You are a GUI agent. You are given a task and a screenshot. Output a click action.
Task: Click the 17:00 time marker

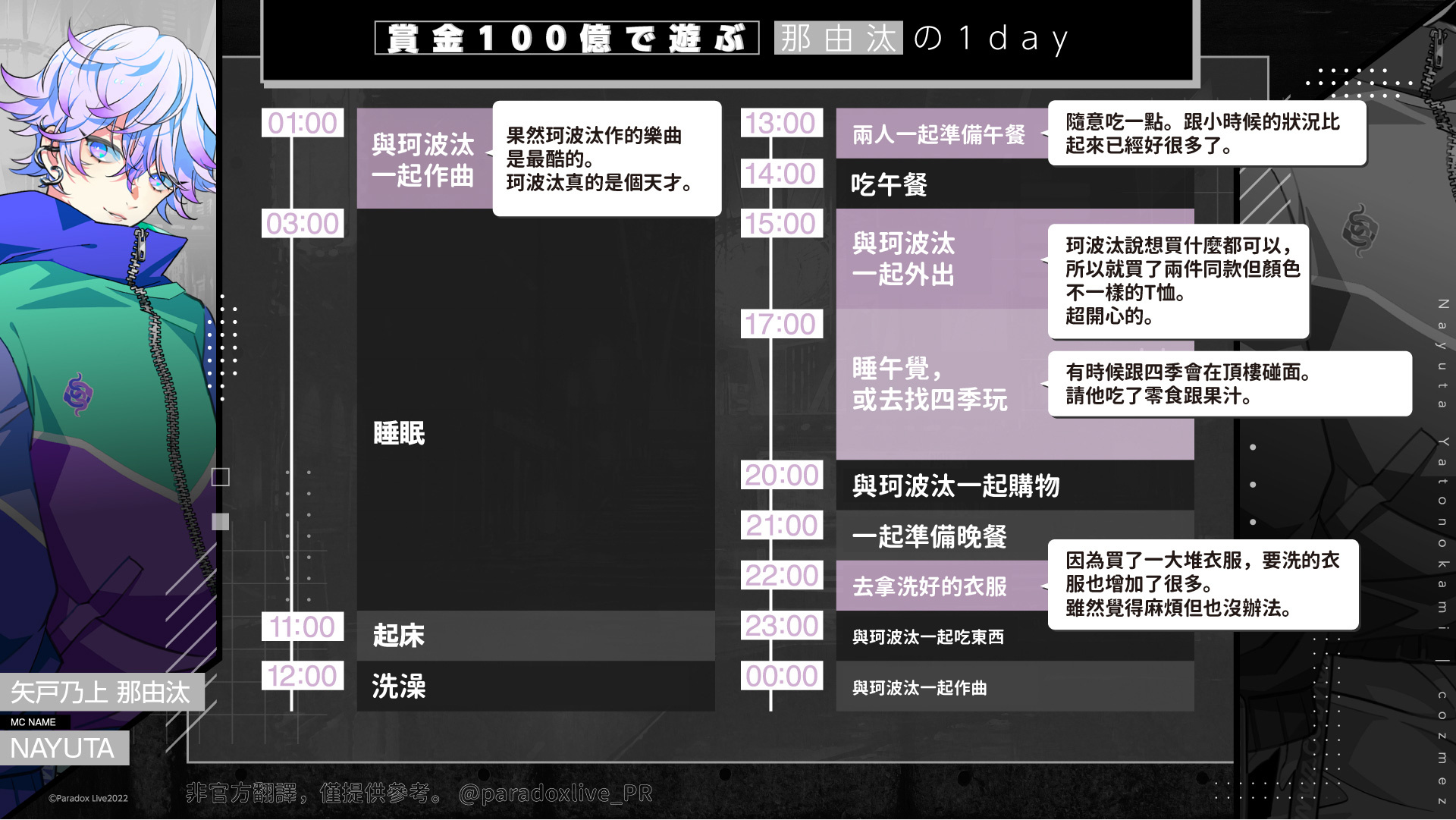782,324
